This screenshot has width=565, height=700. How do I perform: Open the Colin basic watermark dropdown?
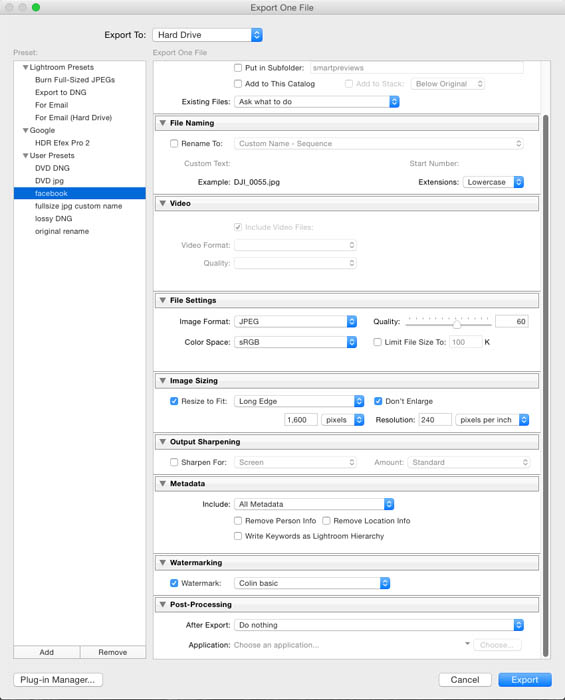coord(312,583)
